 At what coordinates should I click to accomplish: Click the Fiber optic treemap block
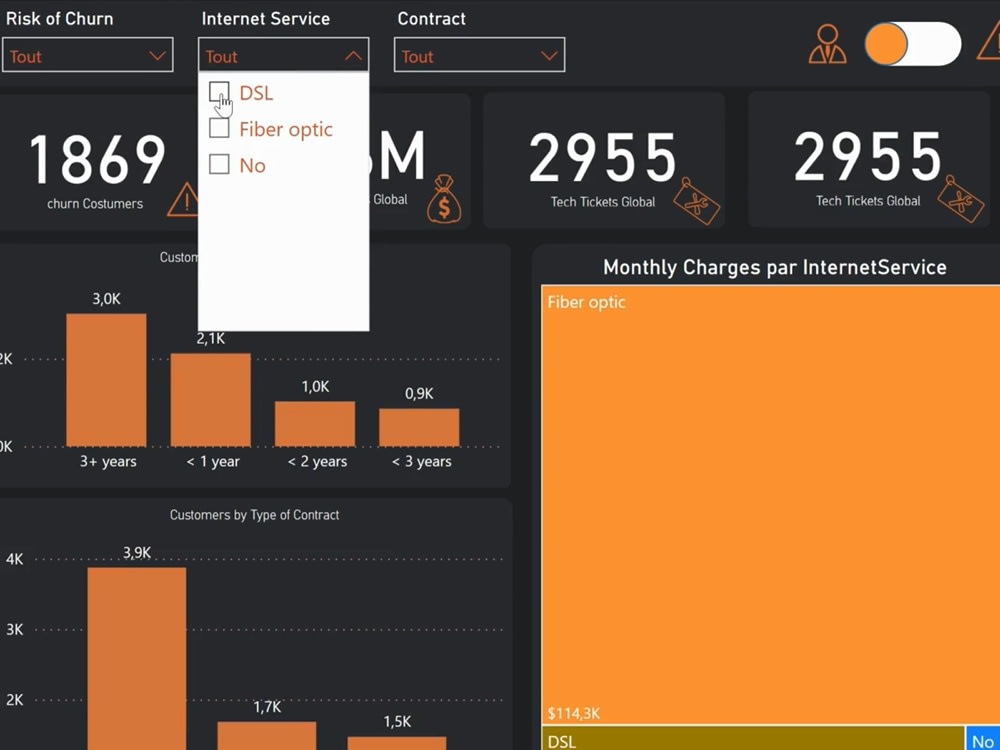[x=770, y=504]
